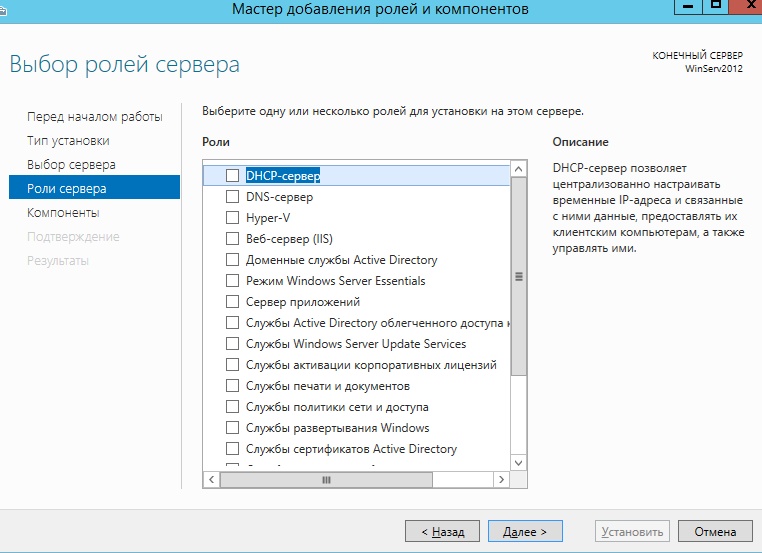Select the Роли сервера step
The width and height of the screenshot is (762, 553).
pyautogui.click(x=94, y=188)
